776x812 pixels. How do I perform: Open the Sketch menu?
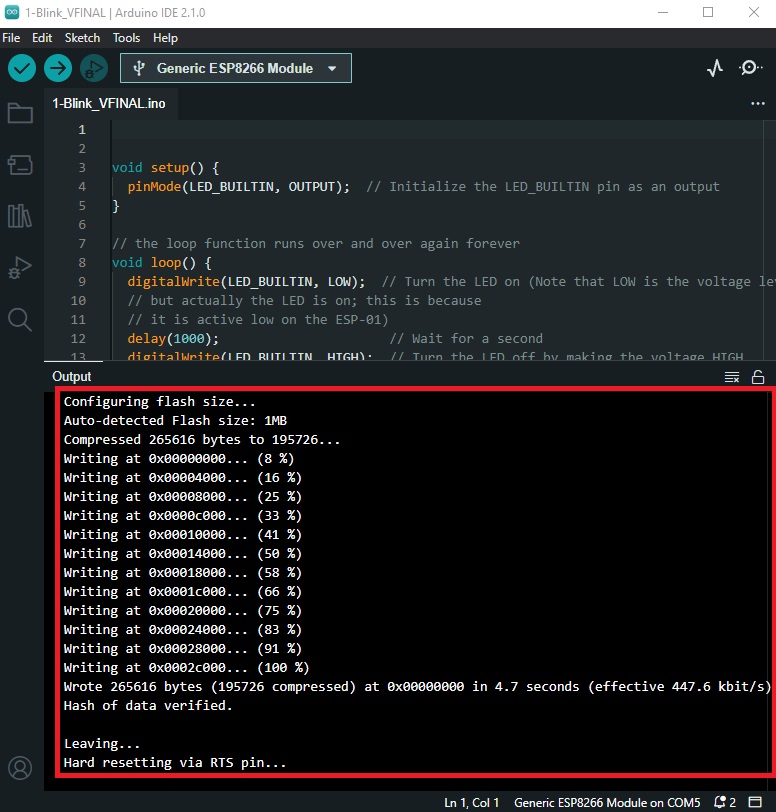(x=82, y=38)
